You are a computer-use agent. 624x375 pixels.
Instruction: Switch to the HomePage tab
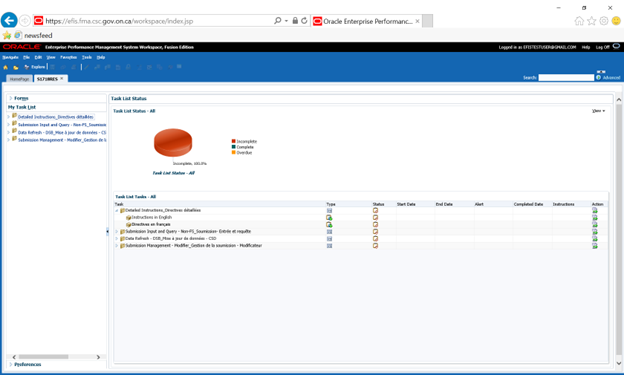[20, 79]
